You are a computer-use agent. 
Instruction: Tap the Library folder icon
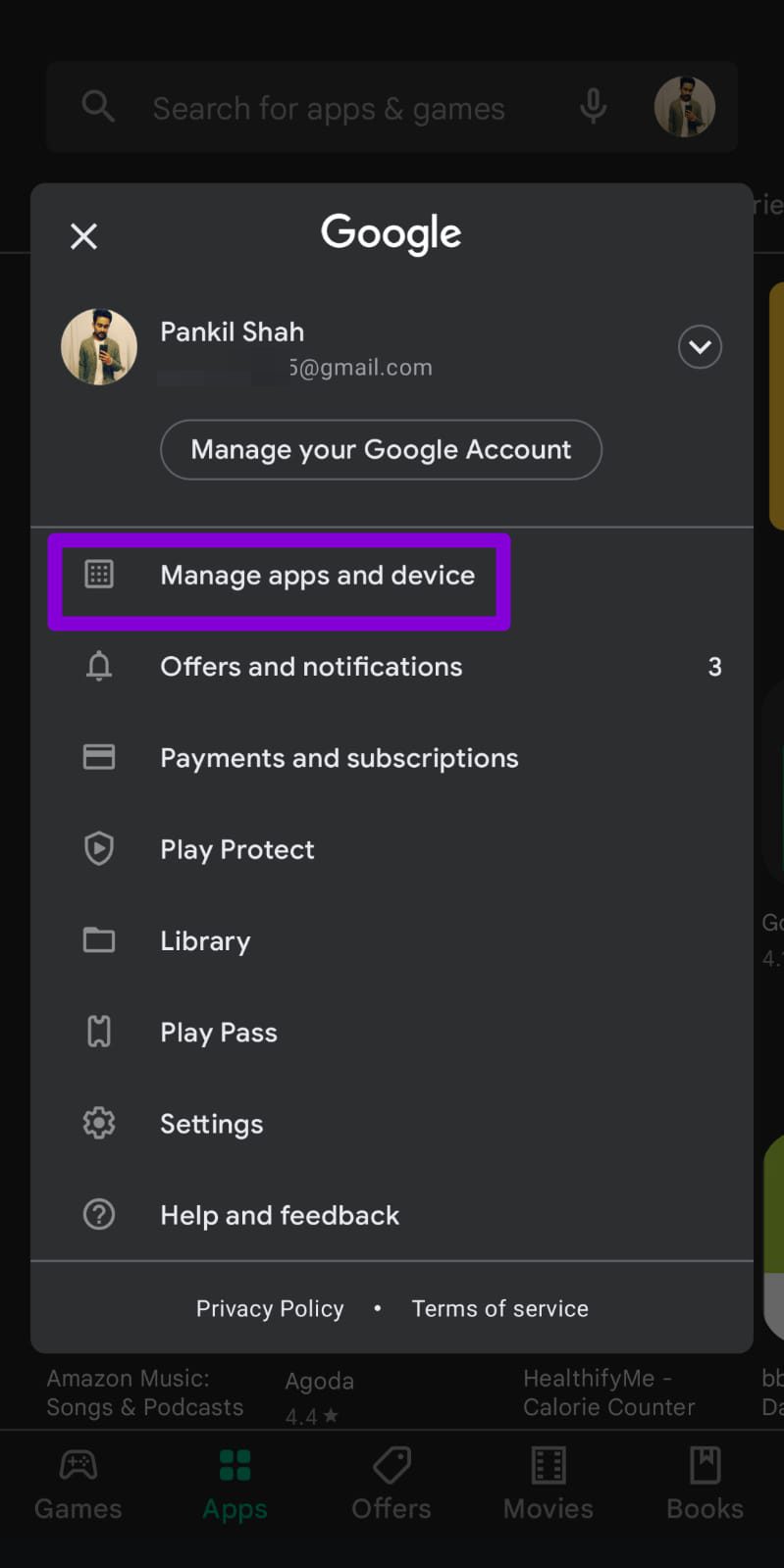(x=99, y=940)
